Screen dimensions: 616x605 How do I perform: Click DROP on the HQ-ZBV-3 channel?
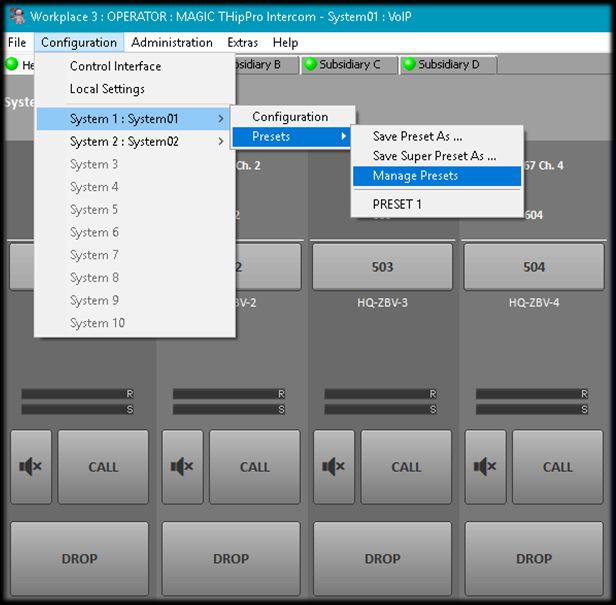pos(382,559)
